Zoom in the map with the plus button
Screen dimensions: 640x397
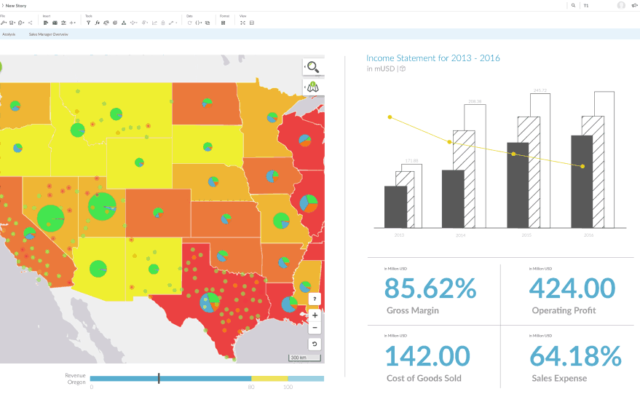[x=314, y=315]
